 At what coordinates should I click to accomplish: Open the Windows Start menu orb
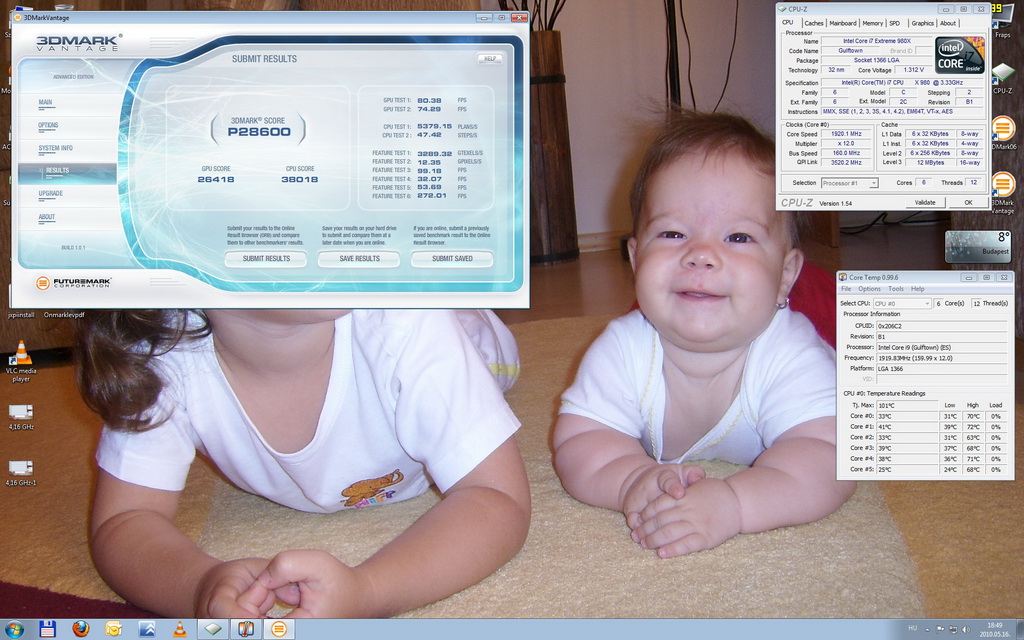14,630
